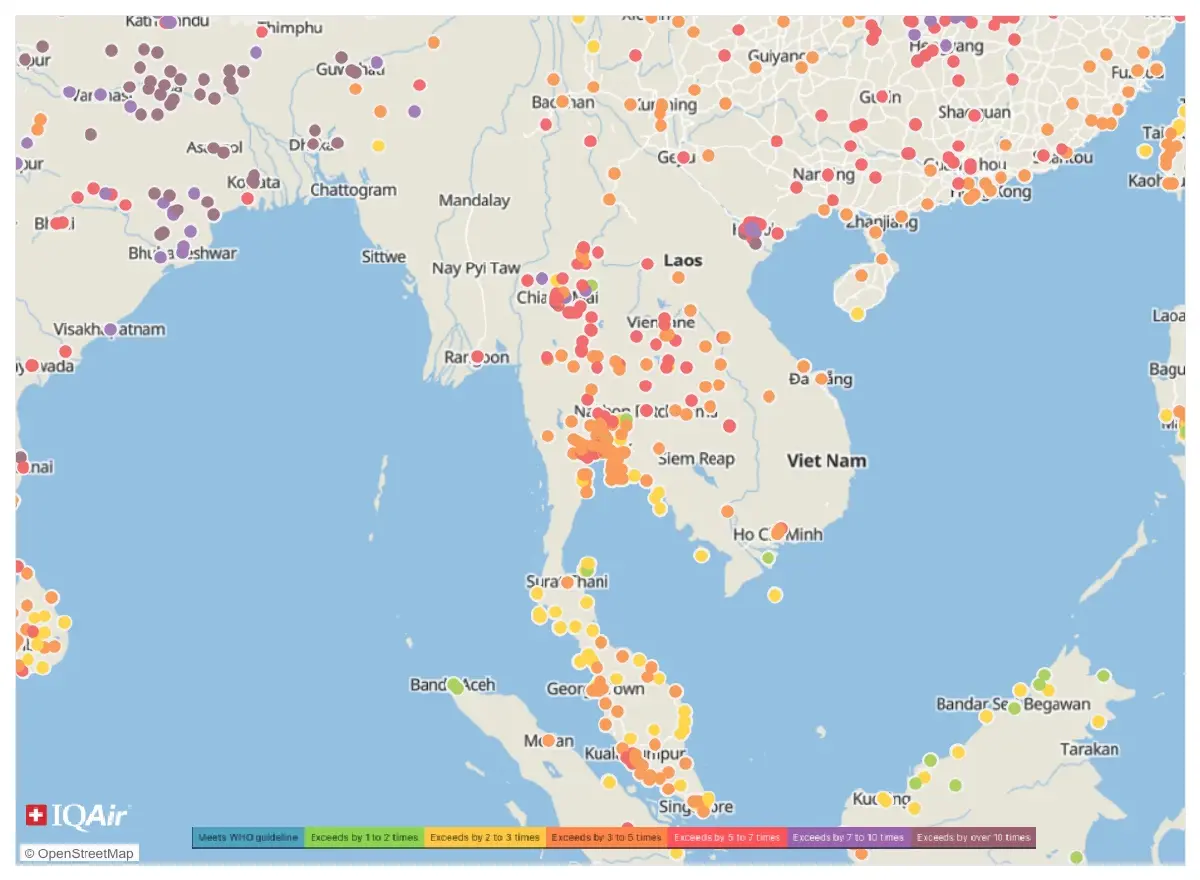
Task: Select the 'Meets WHO guideline' legend swatch
Action: (x=248, y=838)
